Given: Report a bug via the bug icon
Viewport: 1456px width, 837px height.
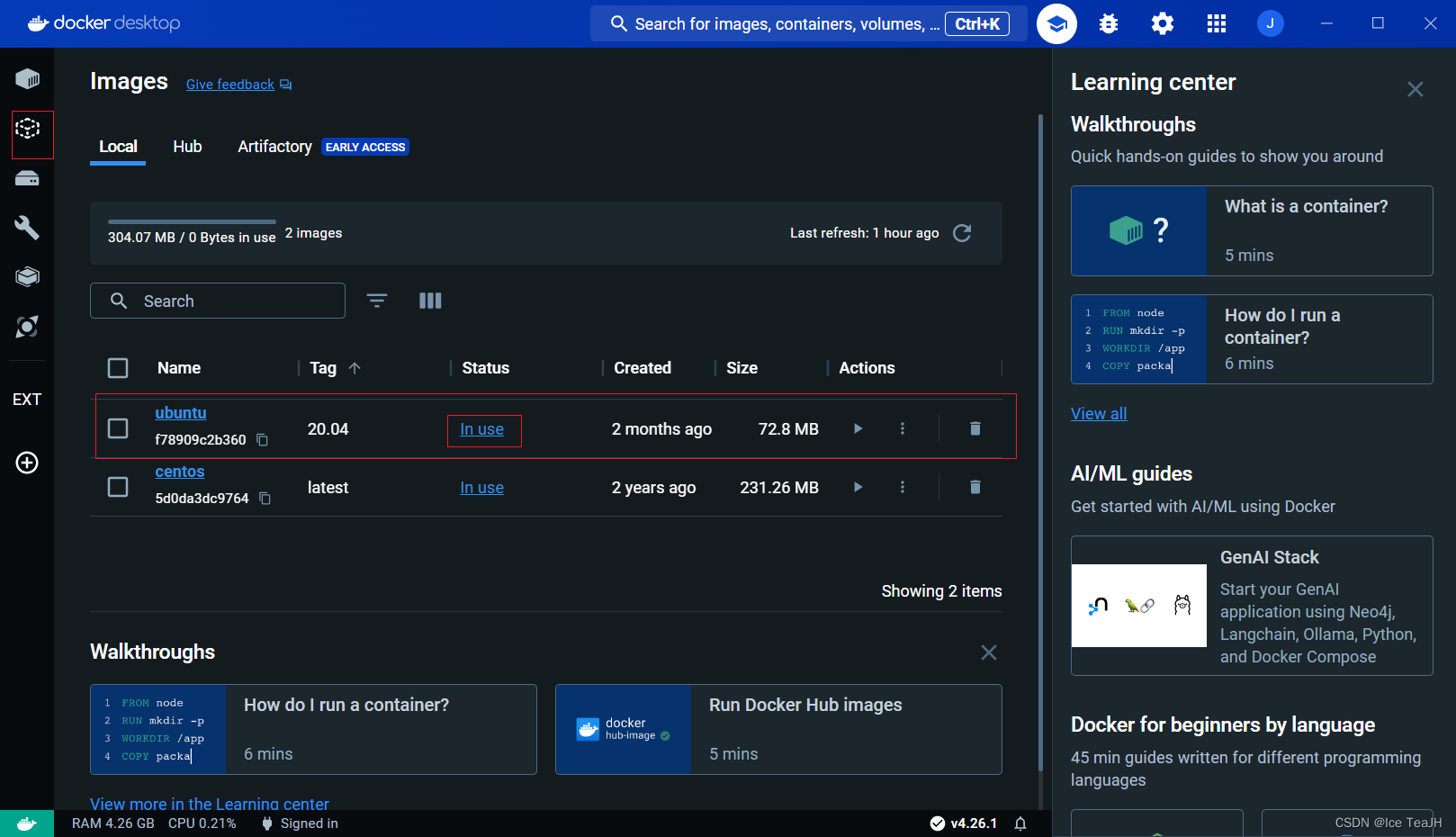Looking at the screenshot, I should point(1108,23).
